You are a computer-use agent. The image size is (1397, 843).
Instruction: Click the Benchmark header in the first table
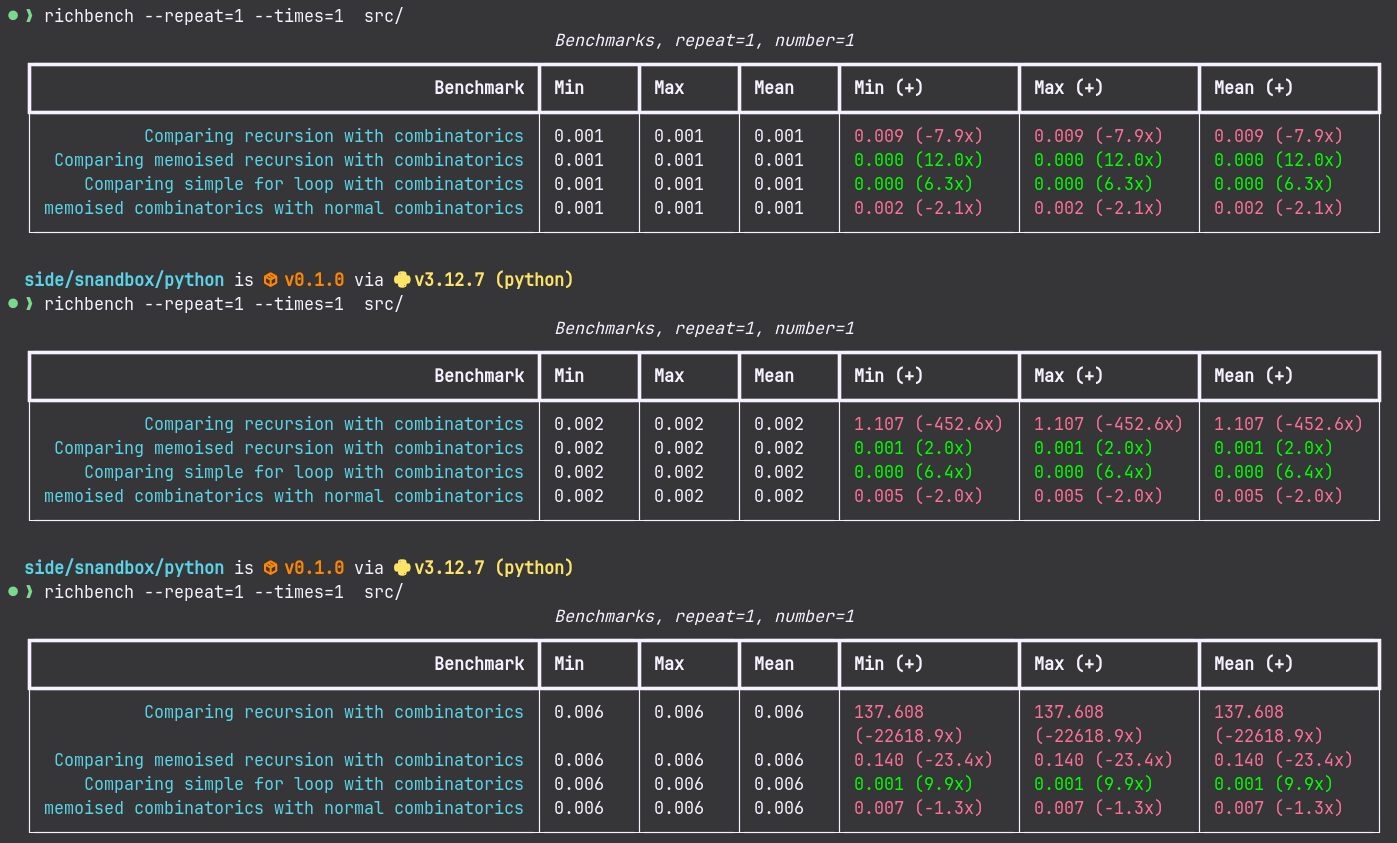(x=479, y=88)
